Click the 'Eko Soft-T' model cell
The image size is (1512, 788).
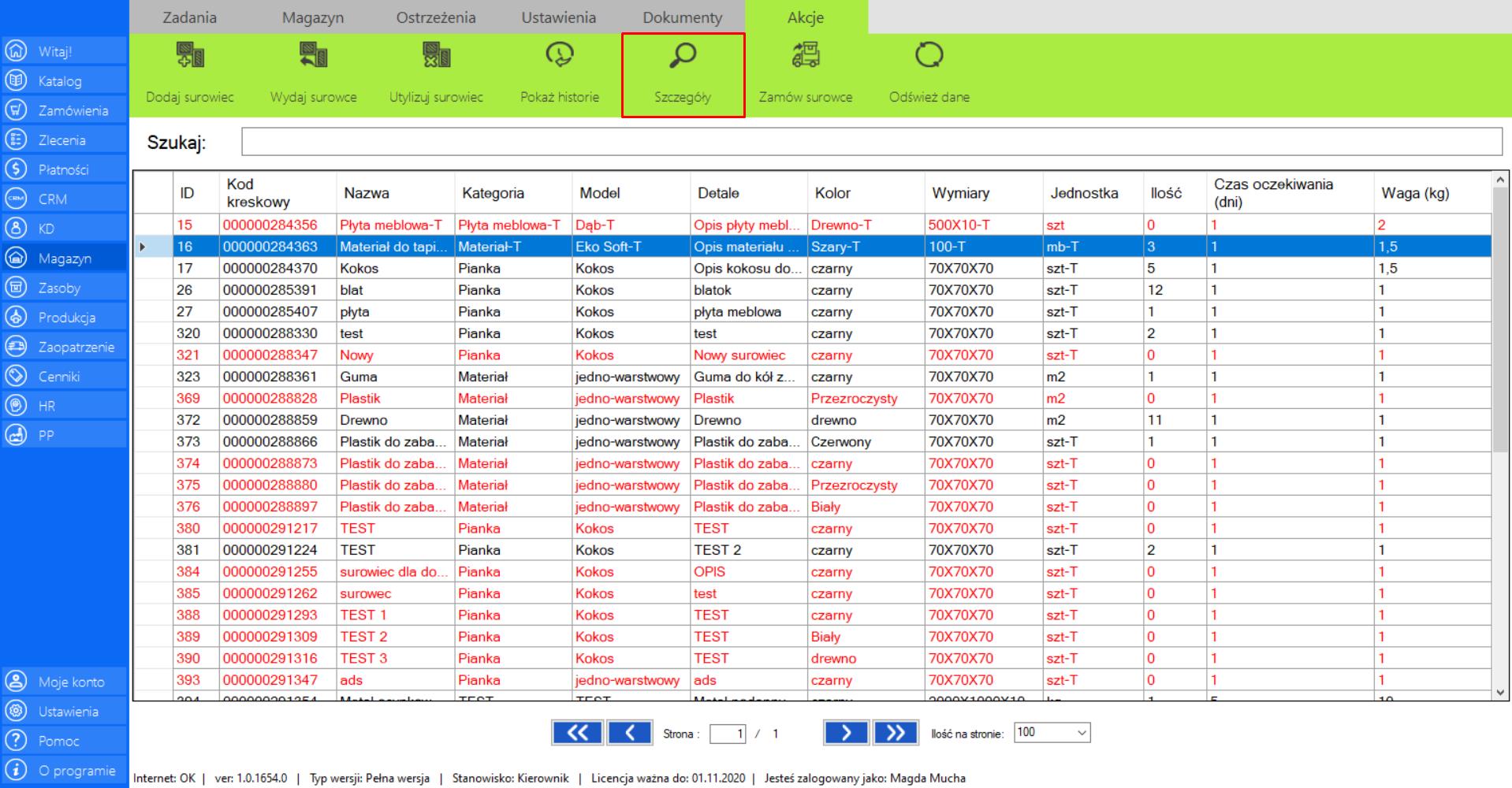click(631, 247)
